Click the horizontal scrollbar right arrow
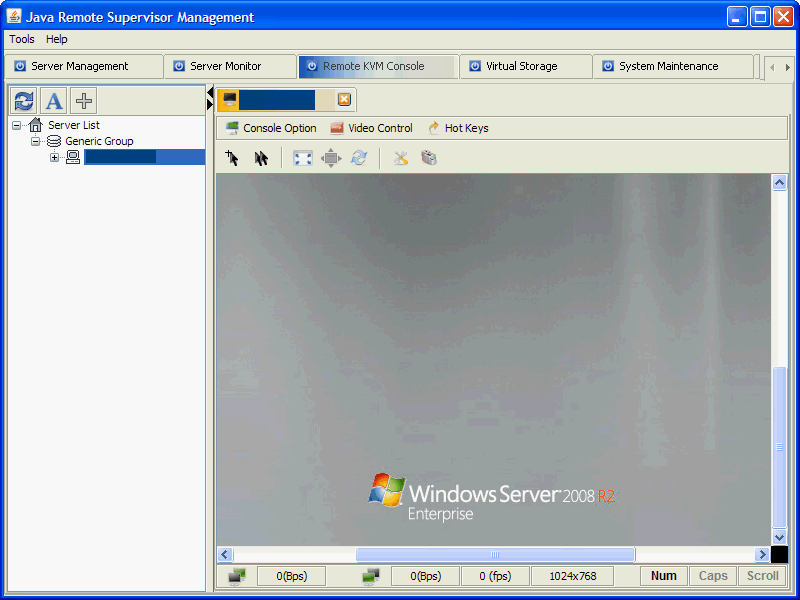Viewport: 800px width, 600px height. click(762, 554)
